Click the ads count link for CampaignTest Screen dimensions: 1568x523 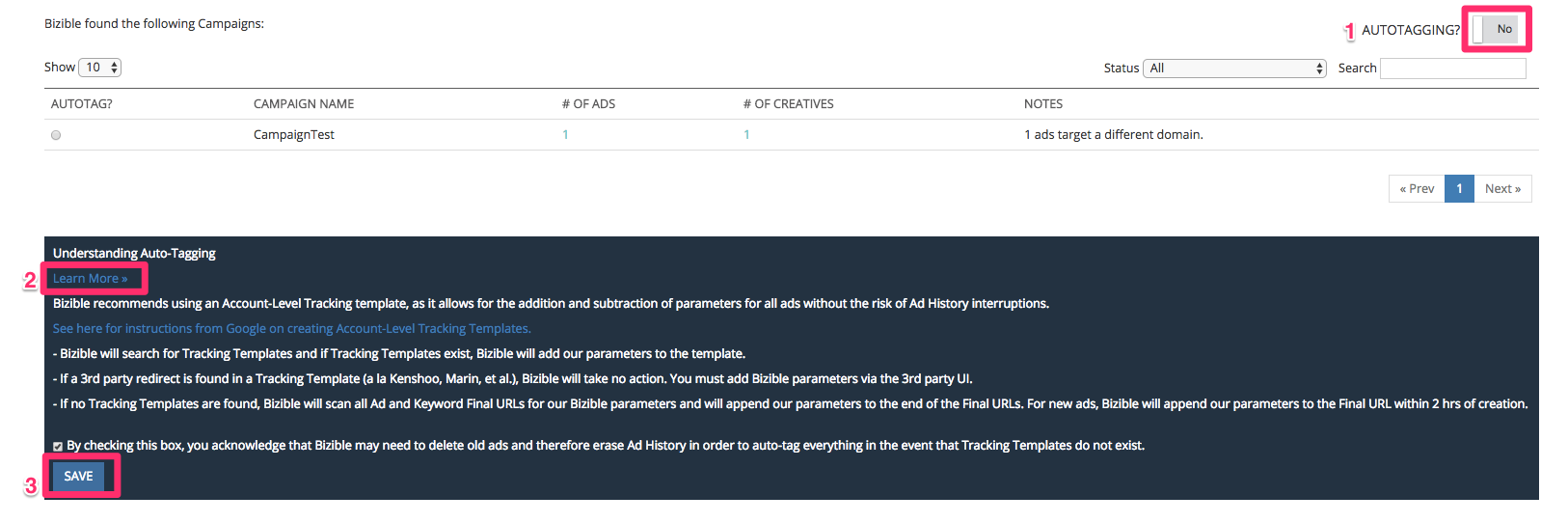[x=565, y=135]
